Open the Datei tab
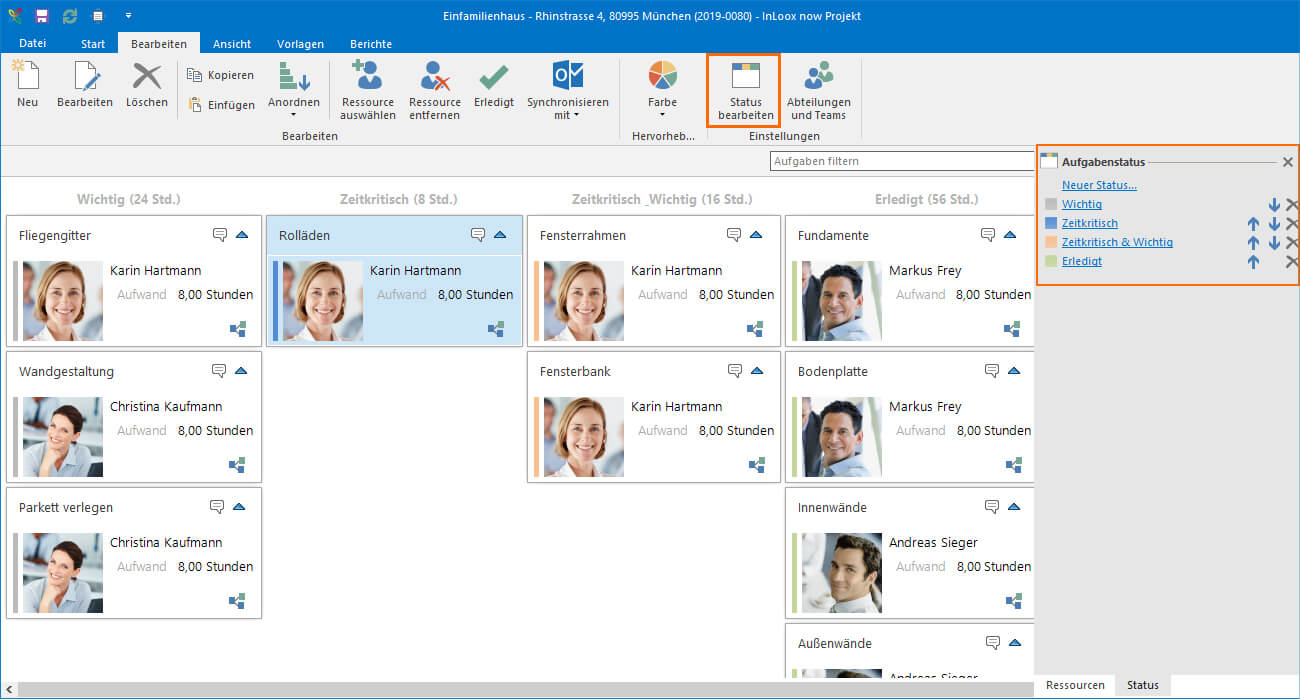Viewport: 1300px width, 699px height. (33, 43)
